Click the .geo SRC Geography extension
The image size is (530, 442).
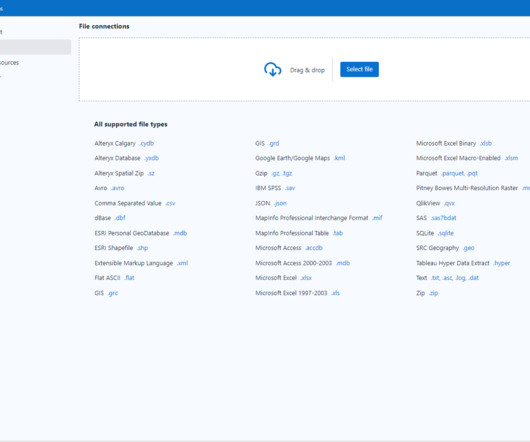click(468, 248)
